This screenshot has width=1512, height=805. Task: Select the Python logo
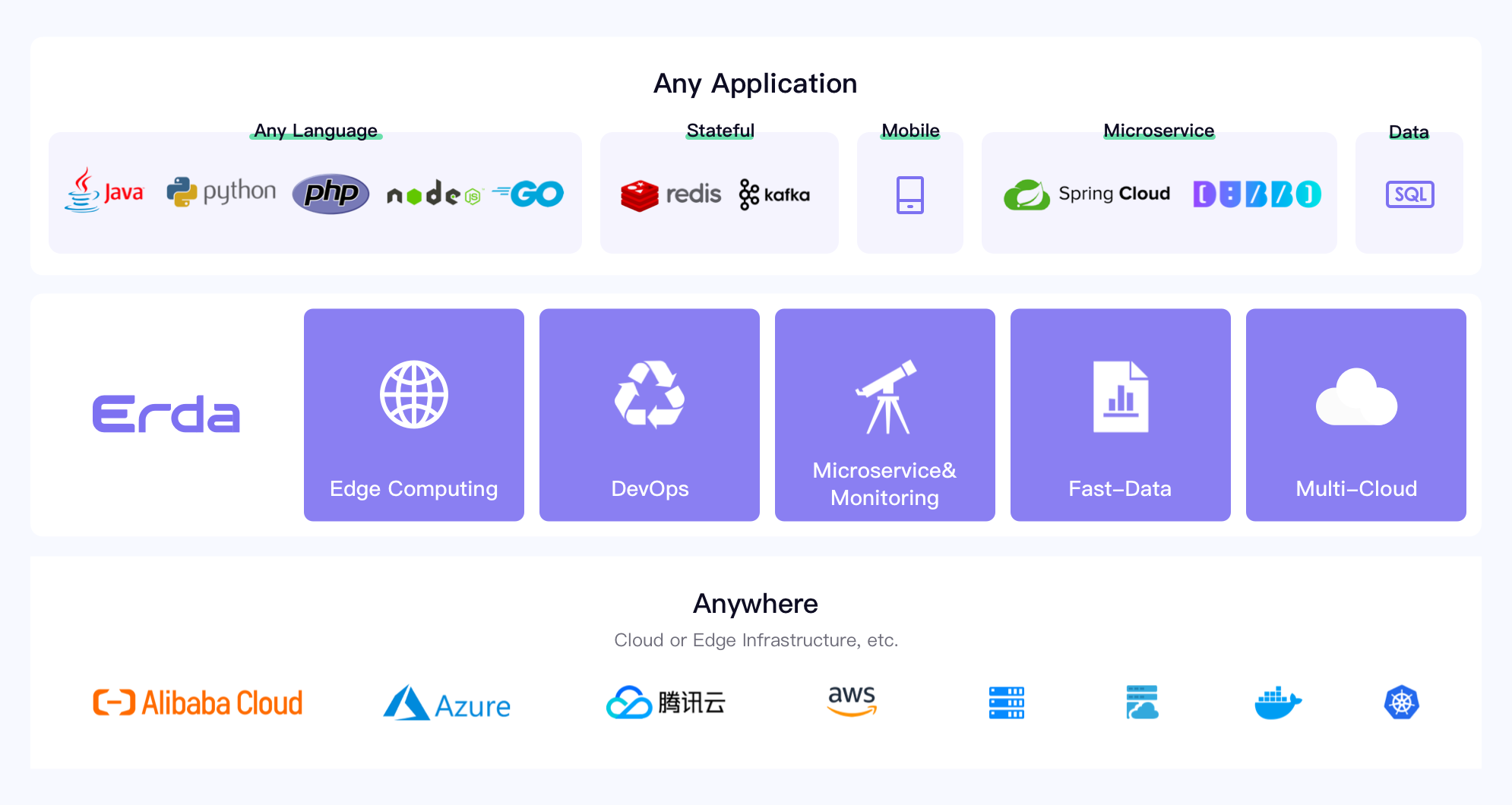221,192
